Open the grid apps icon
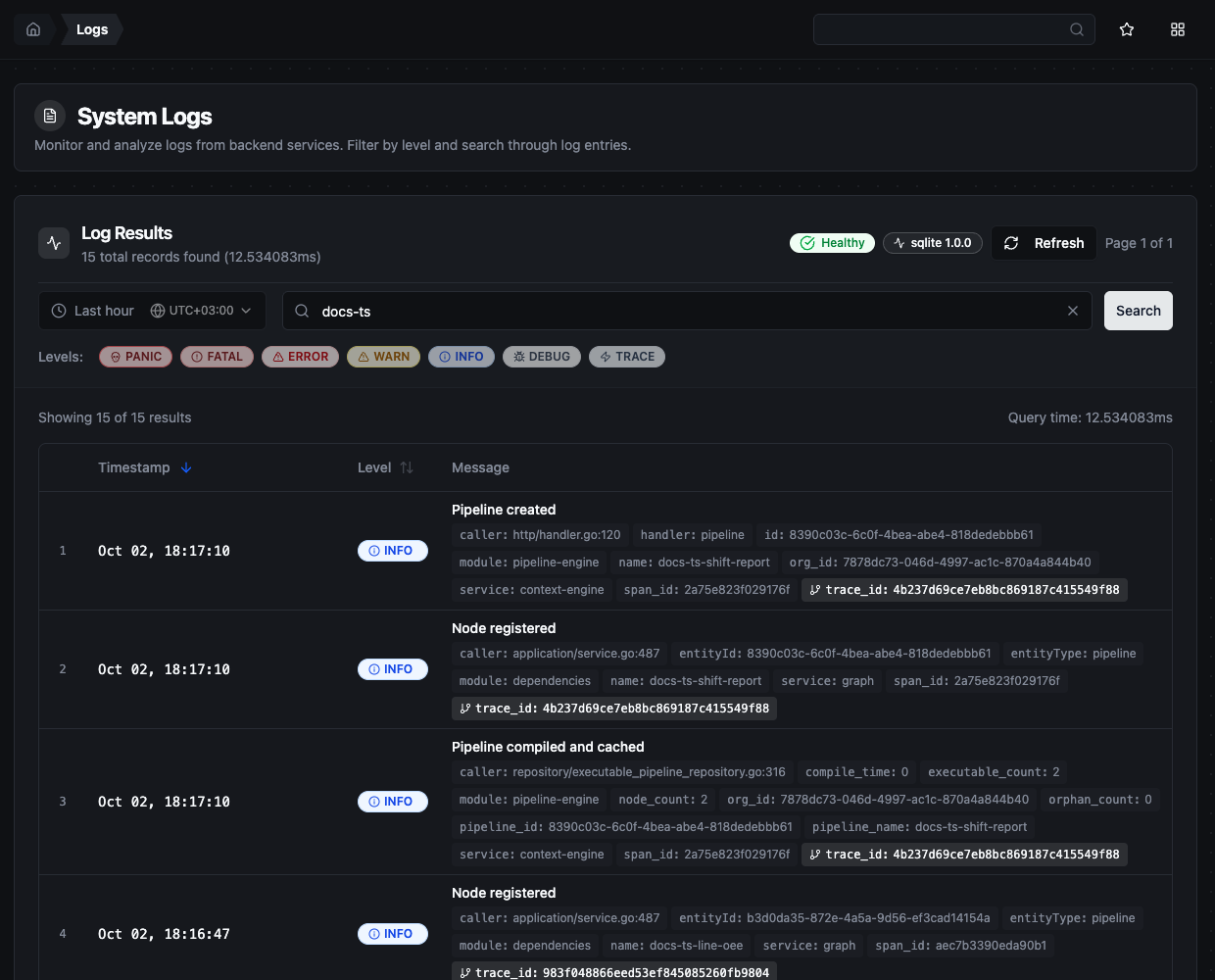This screenshot has height=980, width=1215. (1178, 29)
